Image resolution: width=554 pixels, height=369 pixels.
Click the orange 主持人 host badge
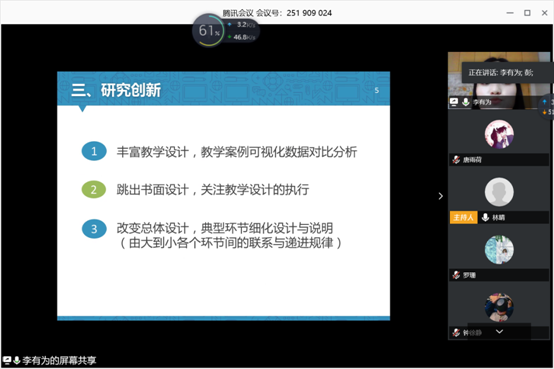pos(464,217)
